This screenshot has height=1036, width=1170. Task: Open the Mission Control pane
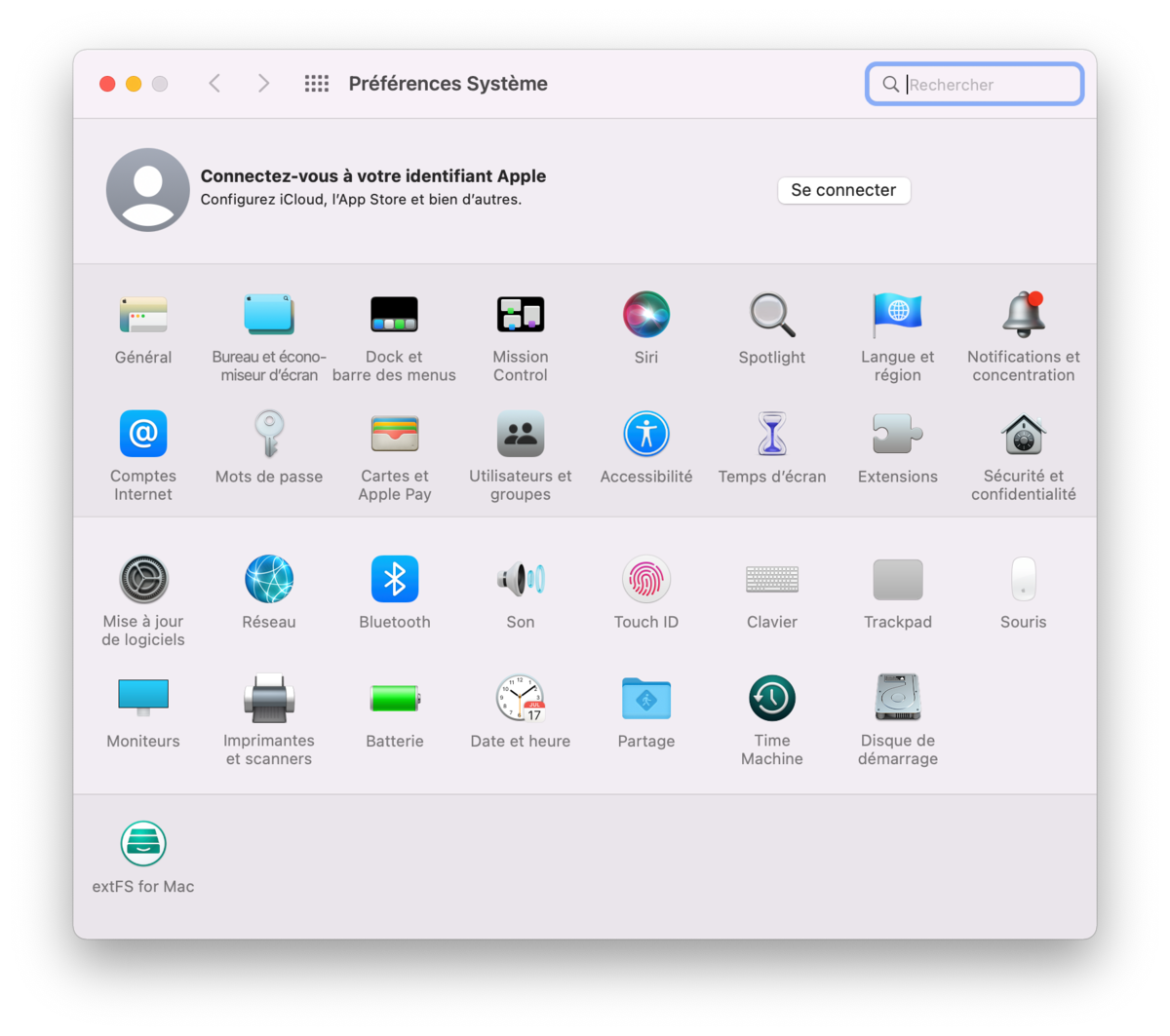tap(520, 315)
